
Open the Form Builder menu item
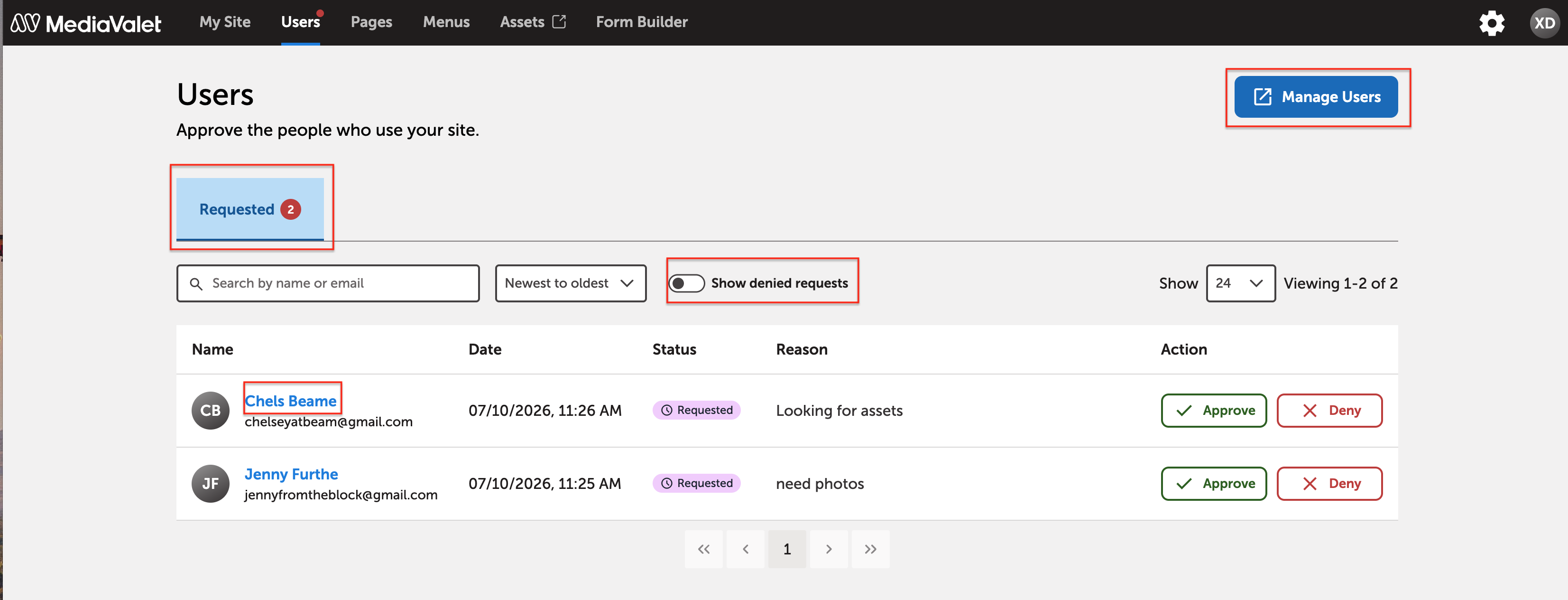(642, 22)
